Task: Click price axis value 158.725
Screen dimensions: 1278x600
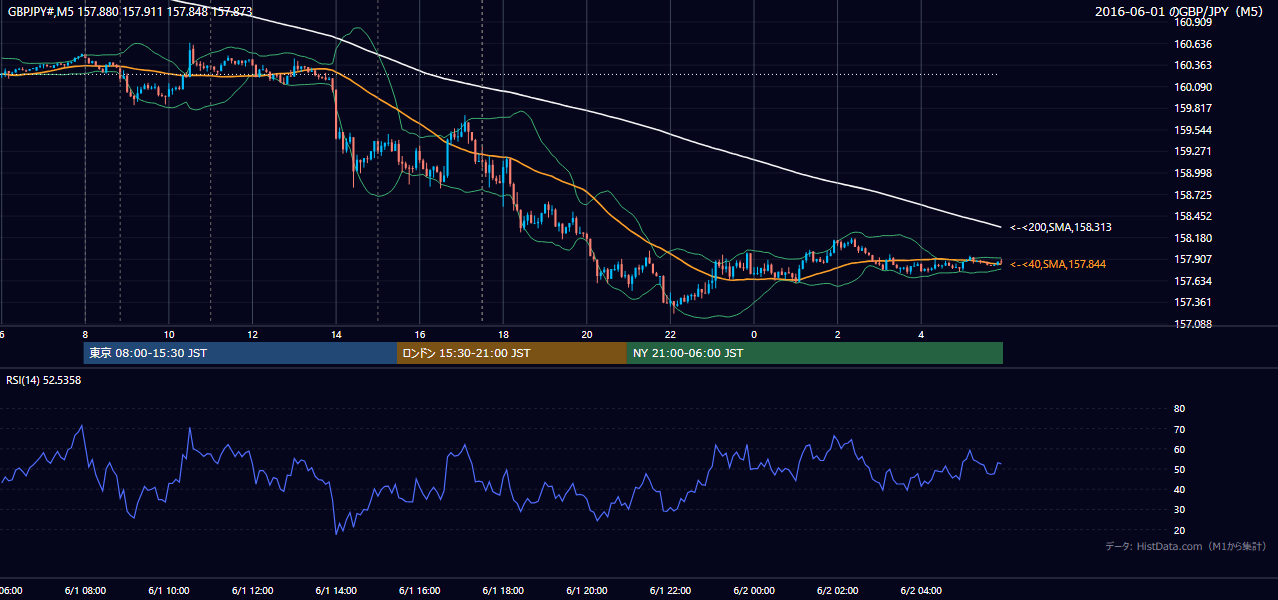Action: [x=1194, y=195]
